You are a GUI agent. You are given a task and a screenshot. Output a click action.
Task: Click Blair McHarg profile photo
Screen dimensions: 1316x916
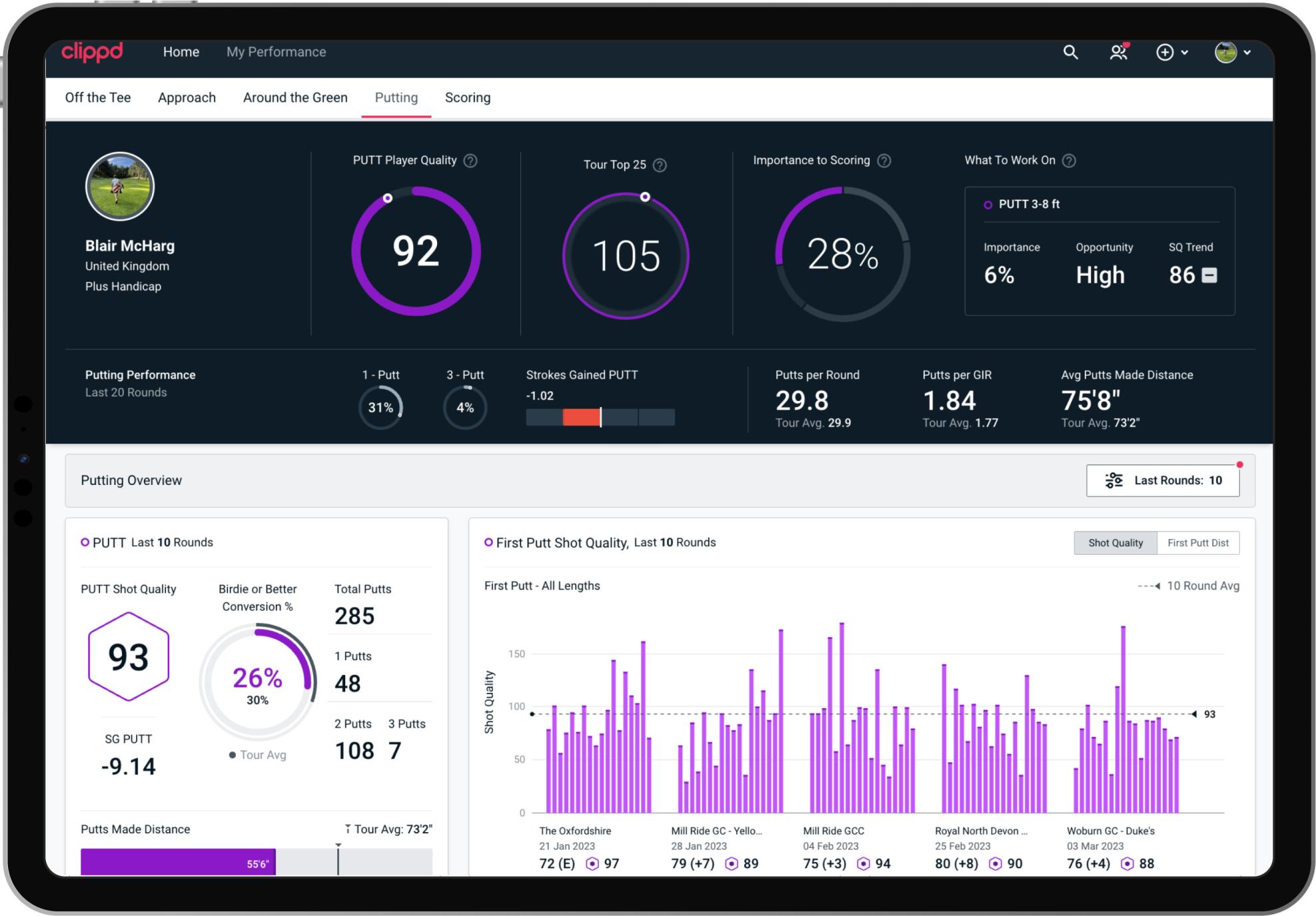point(120,187)
